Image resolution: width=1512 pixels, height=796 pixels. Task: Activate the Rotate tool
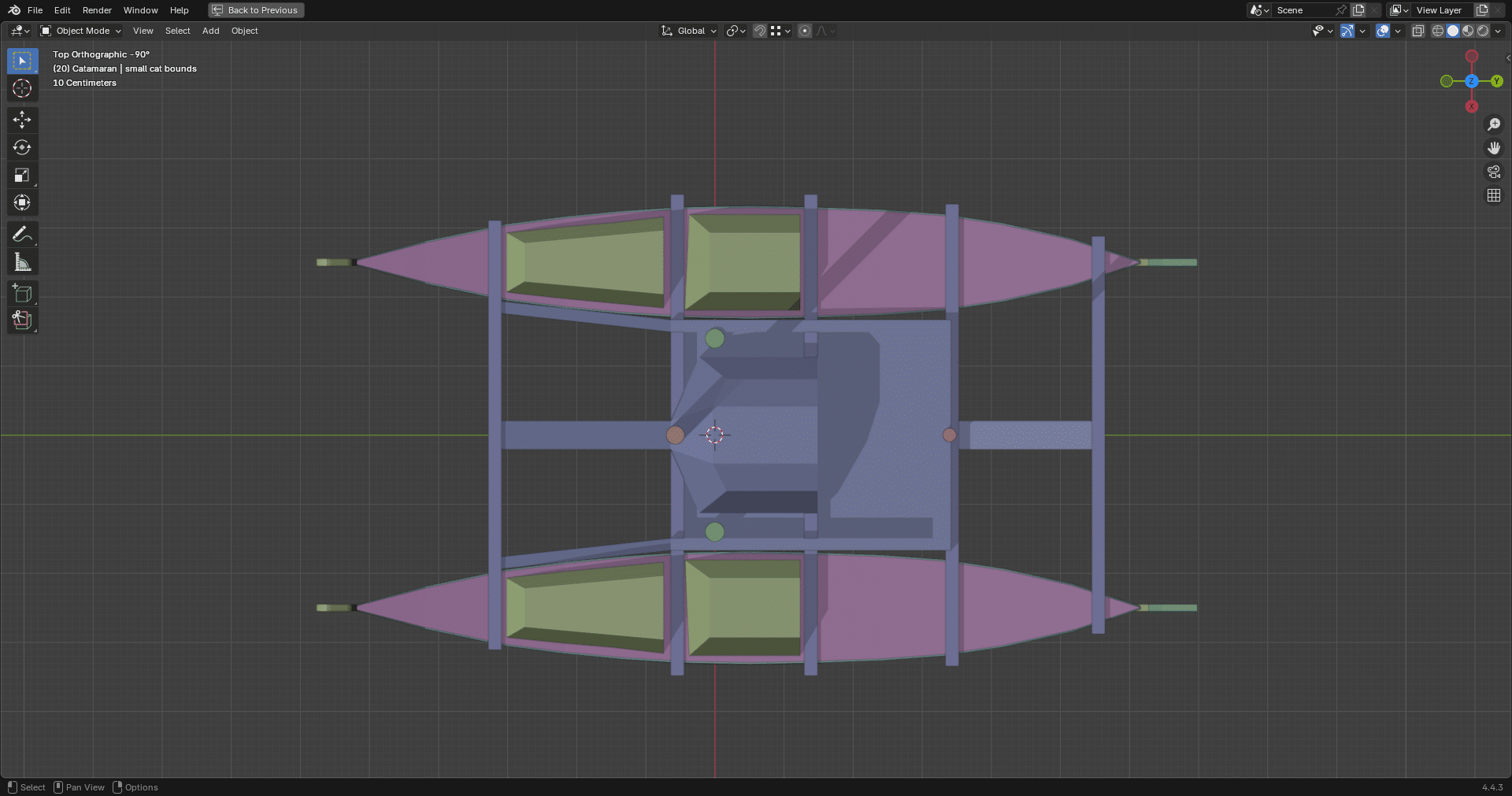click(22, 147)
